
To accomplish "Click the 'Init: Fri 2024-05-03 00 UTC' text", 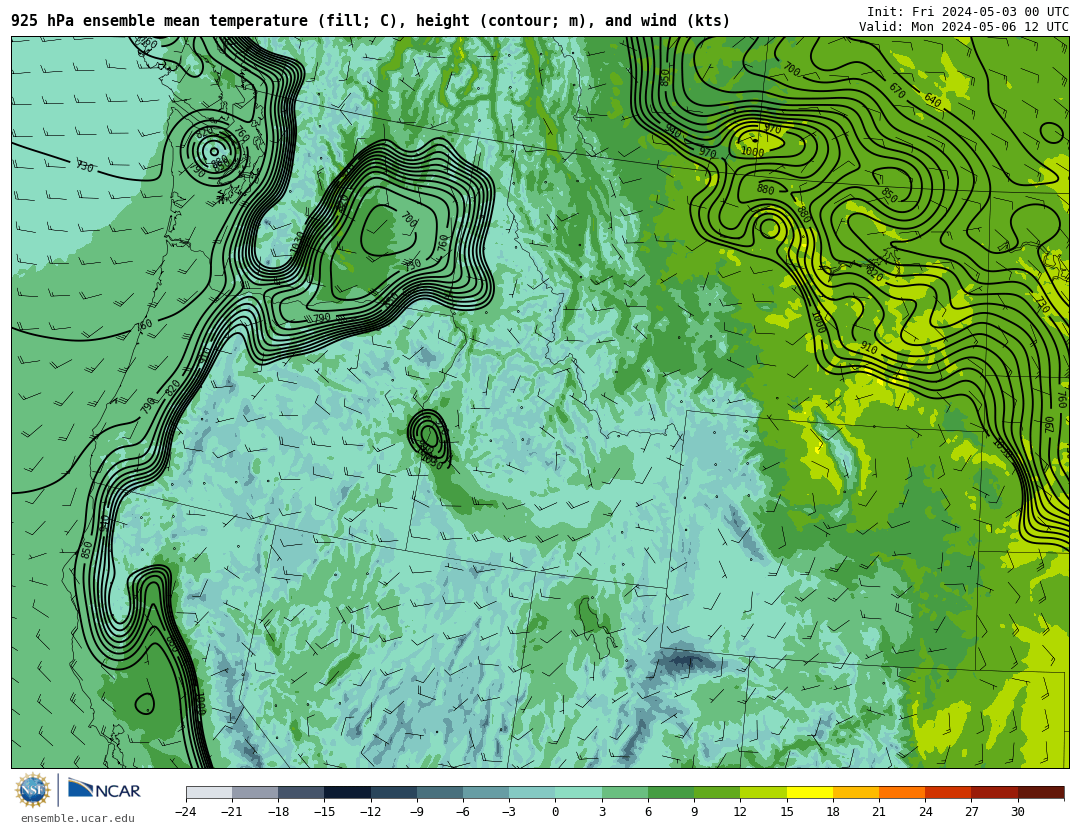I will point(968,12).
